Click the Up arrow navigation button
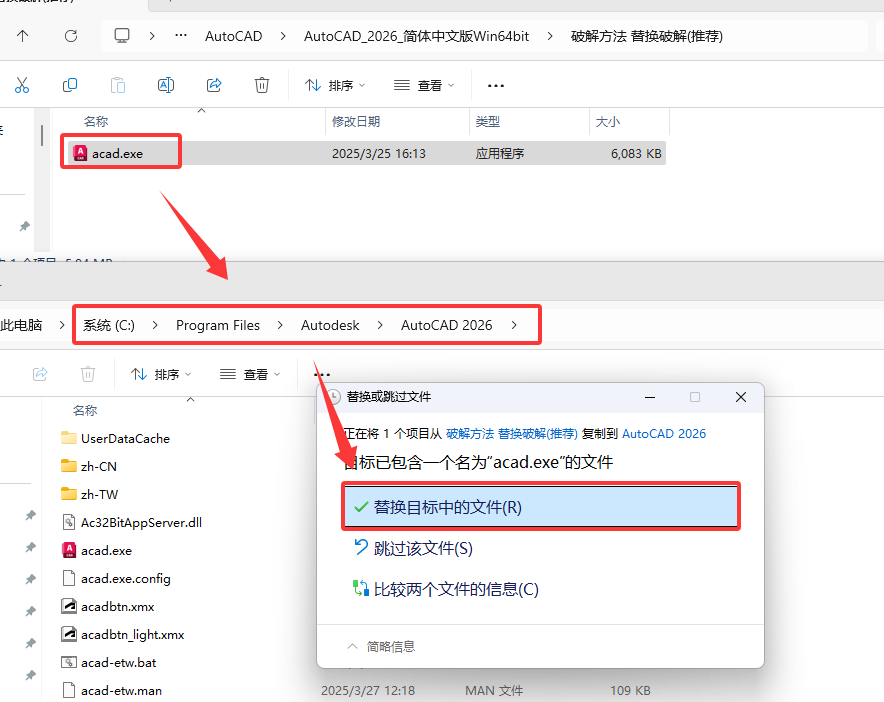The image size is (884, 702). (23, 36)
